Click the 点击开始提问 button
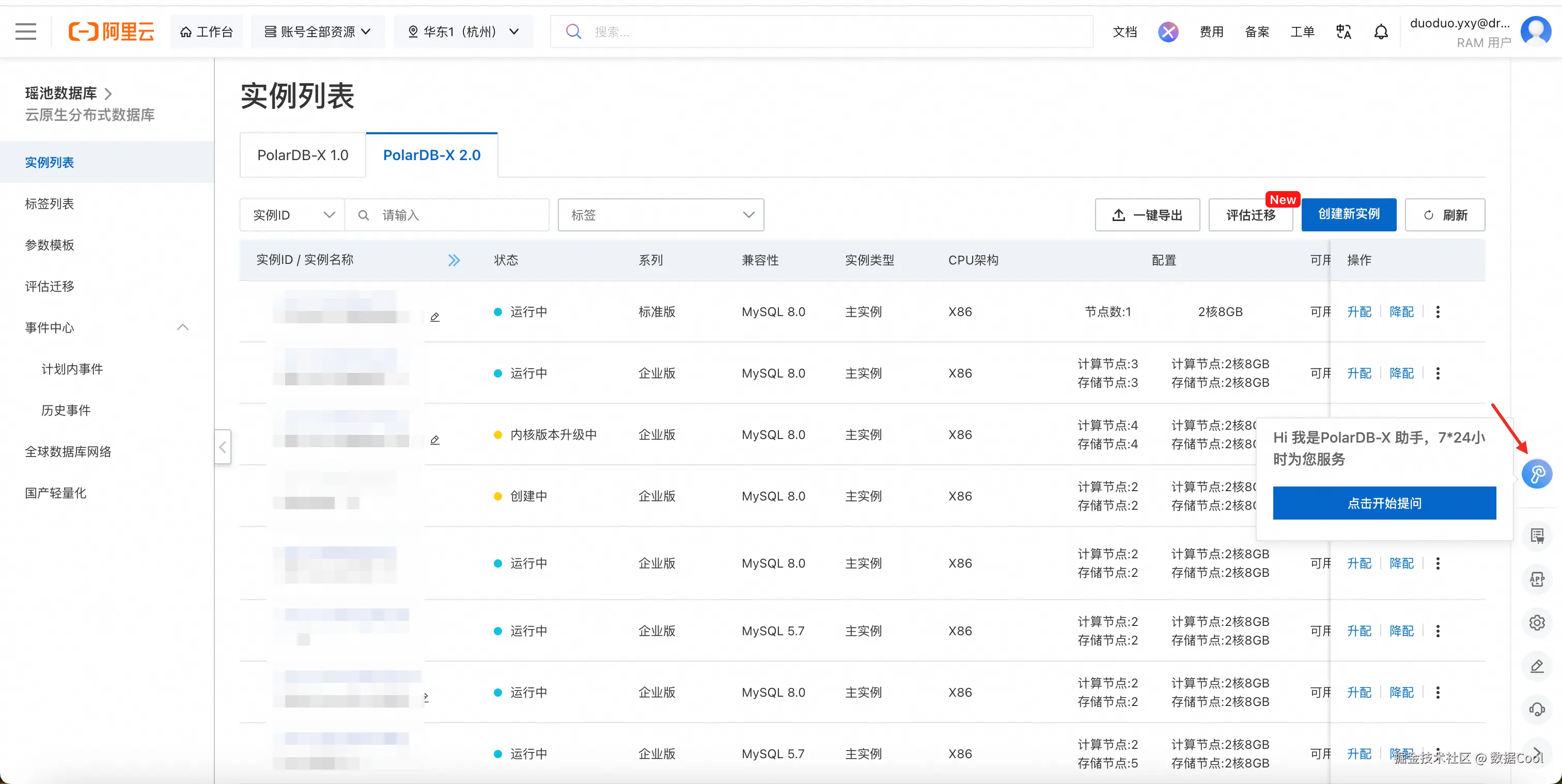The image size is (1562, 784). (x=1384, y=503)
